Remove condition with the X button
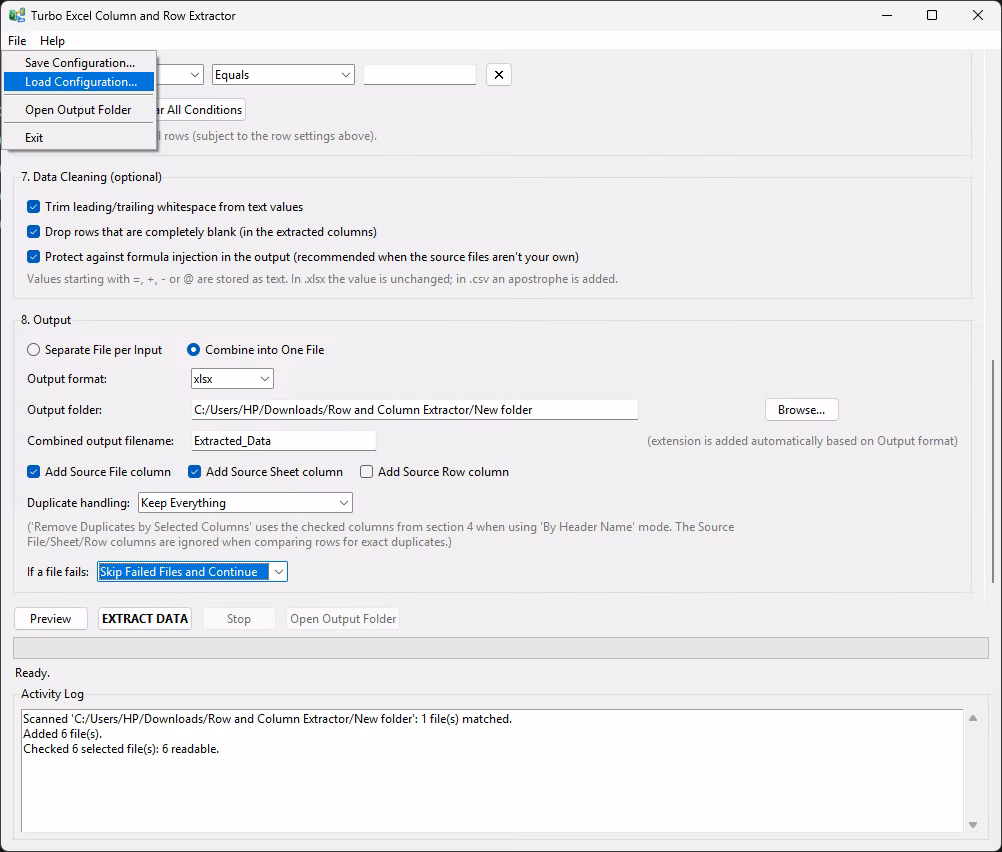Image resolution: width=1002 pixels, height=852 pixels. (x=498, y=75)
